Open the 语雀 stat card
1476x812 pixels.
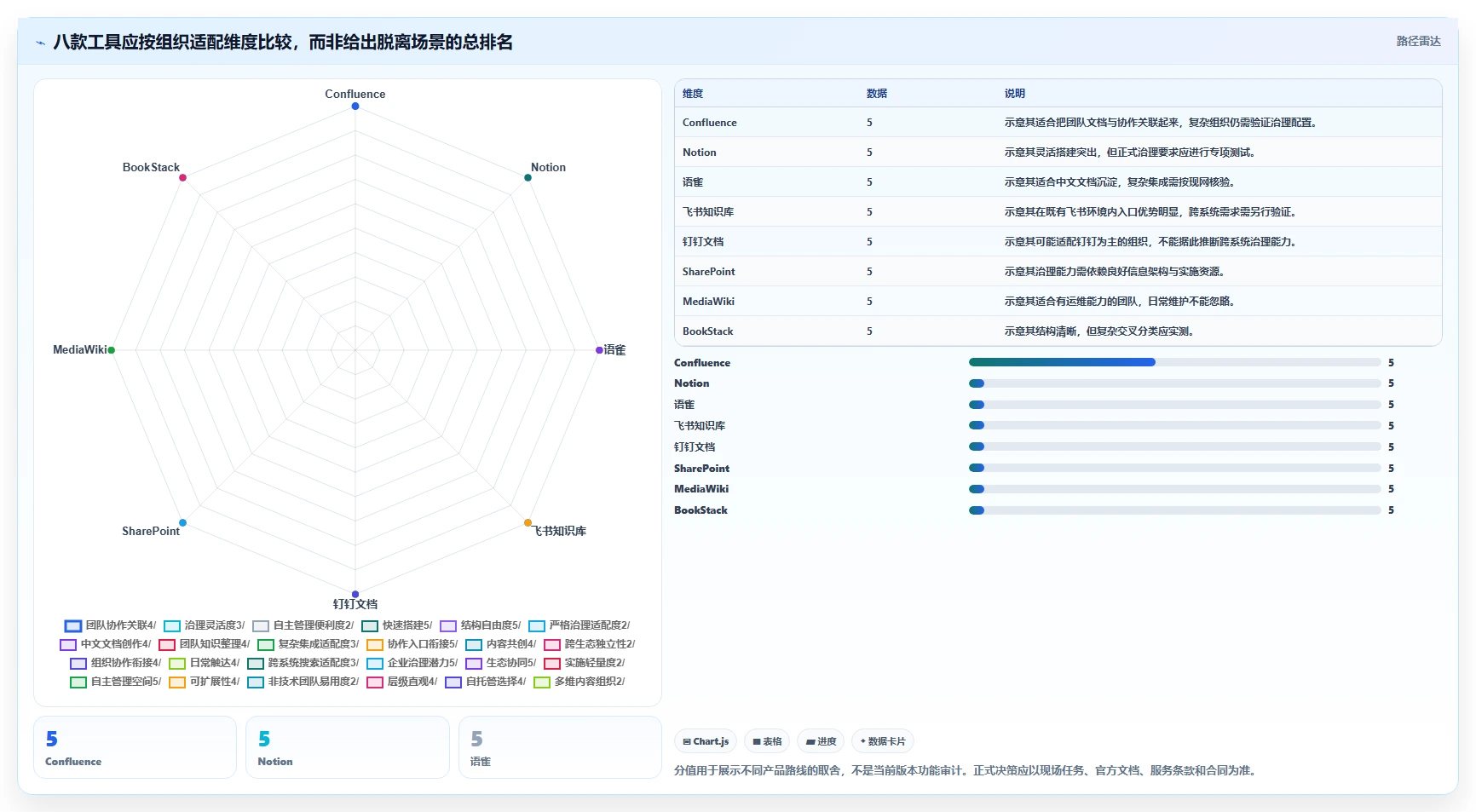coord(560,747)
